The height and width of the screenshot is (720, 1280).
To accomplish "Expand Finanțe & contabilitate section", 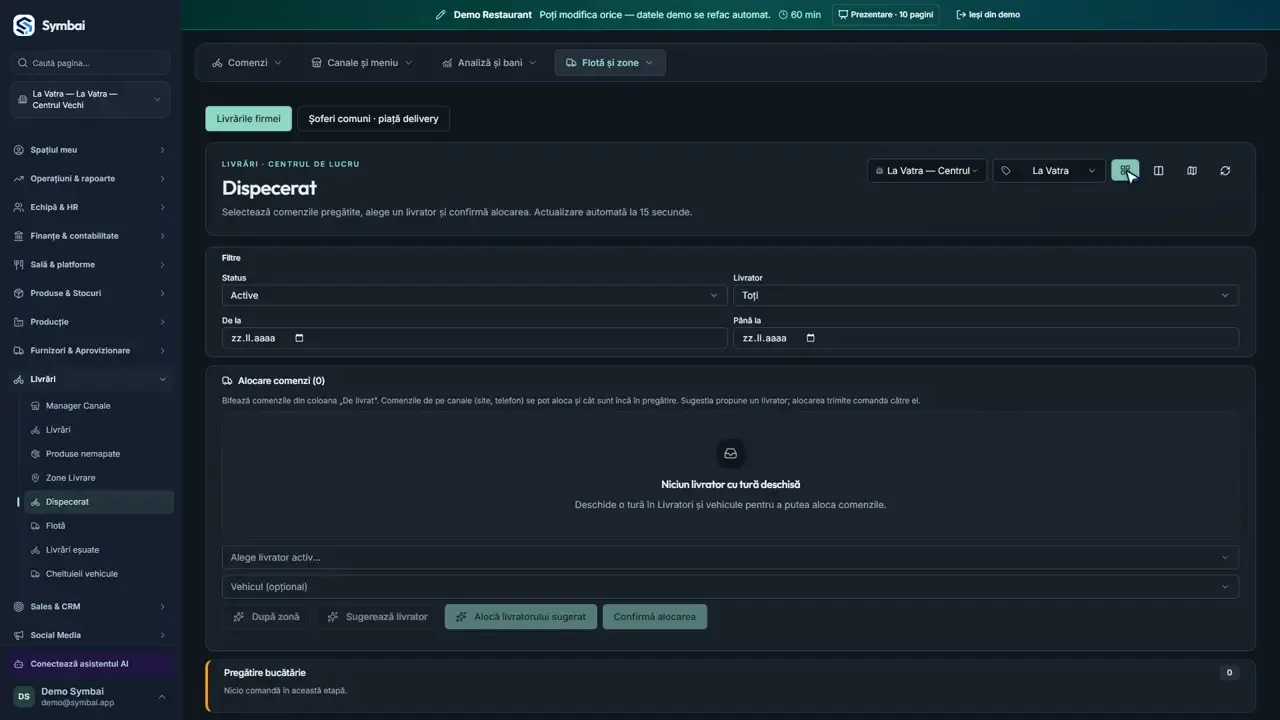I will (x=90, y=236).
